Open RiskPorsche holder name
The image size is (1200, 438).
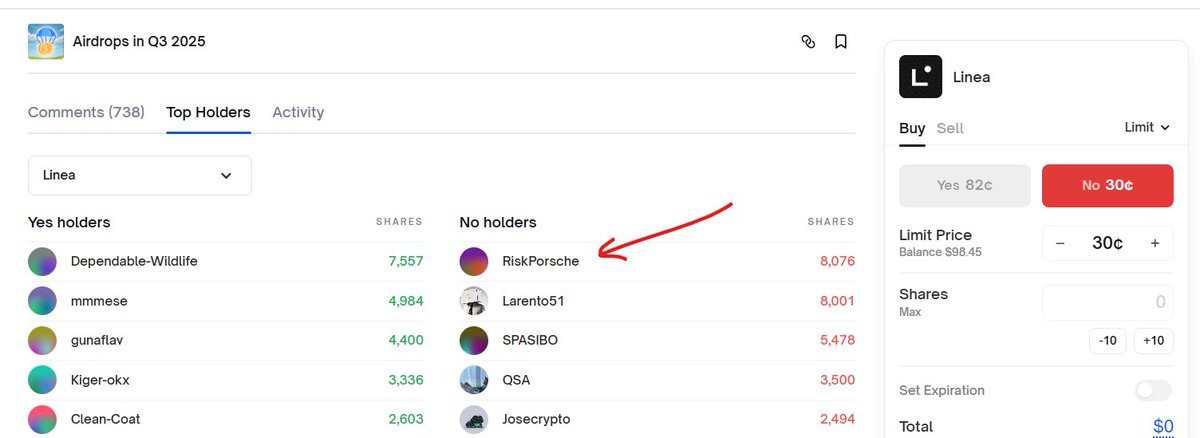(540, 261)
